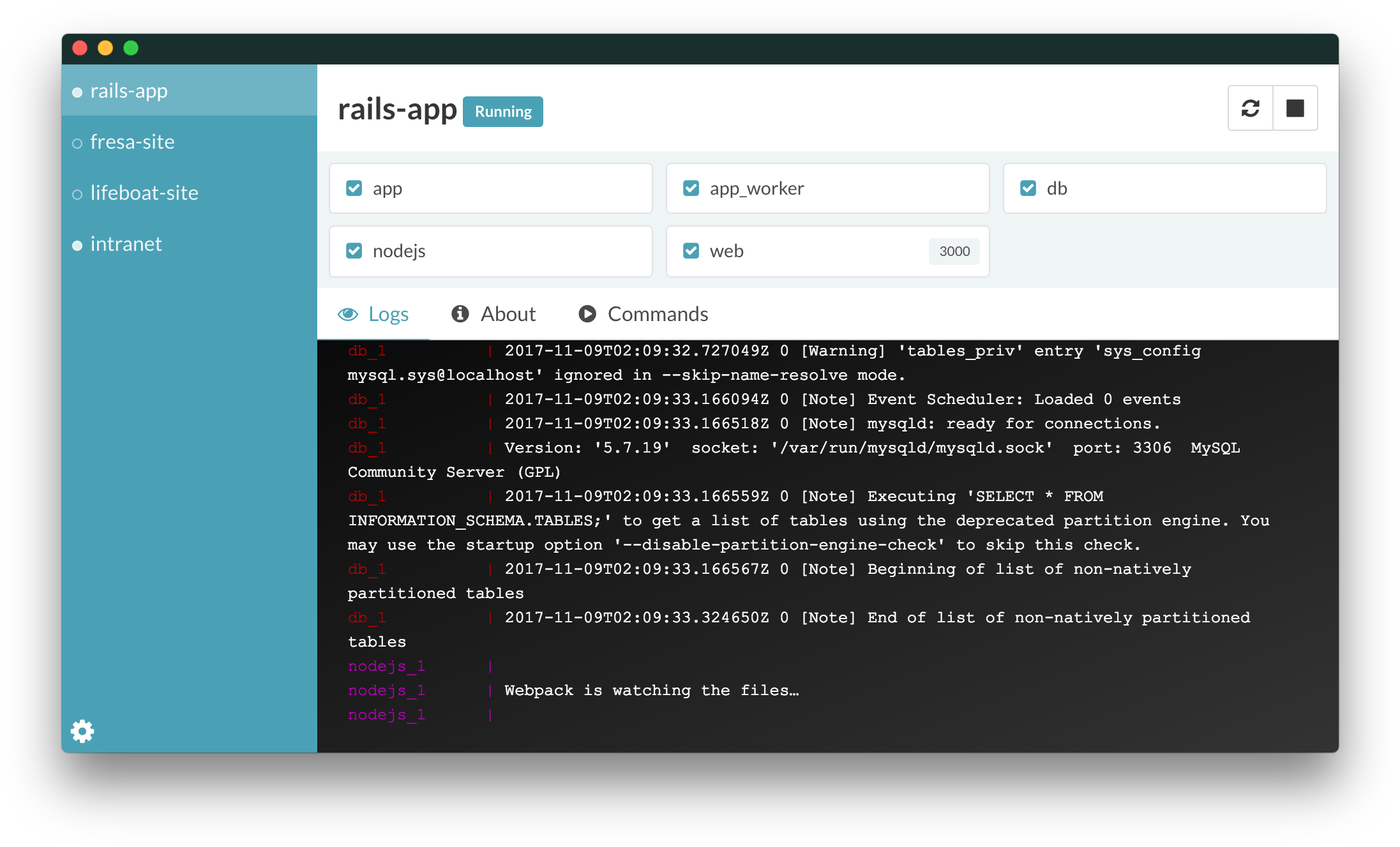The image size is (1400, 847).
Task: Select lifeboat-site in the sidebar
Action: 144,193
